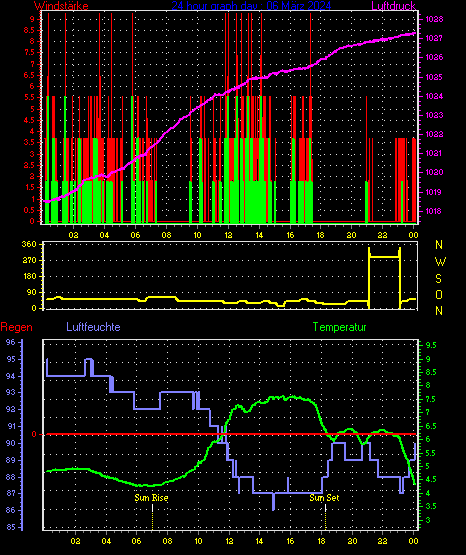Click the 9.5 temperature axis value

tap(431, 345)
